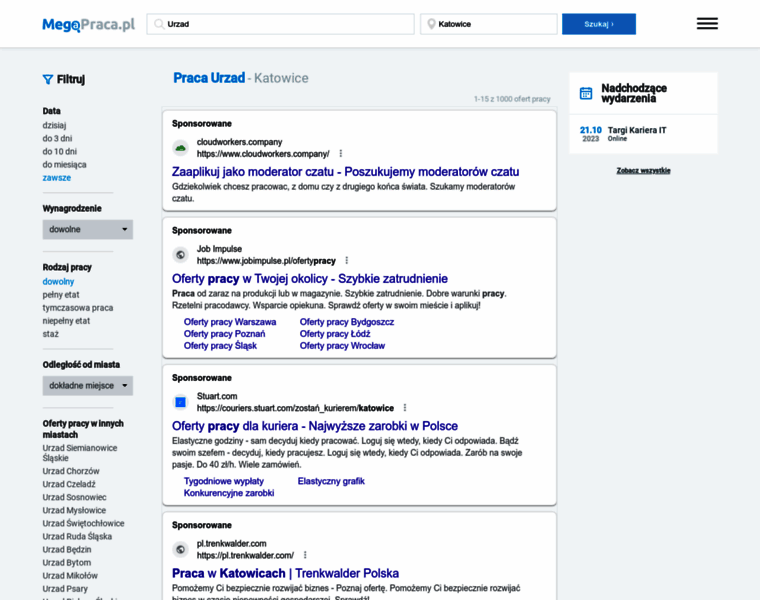Open Urzad Chorzów offers

(x=71, y=471)
